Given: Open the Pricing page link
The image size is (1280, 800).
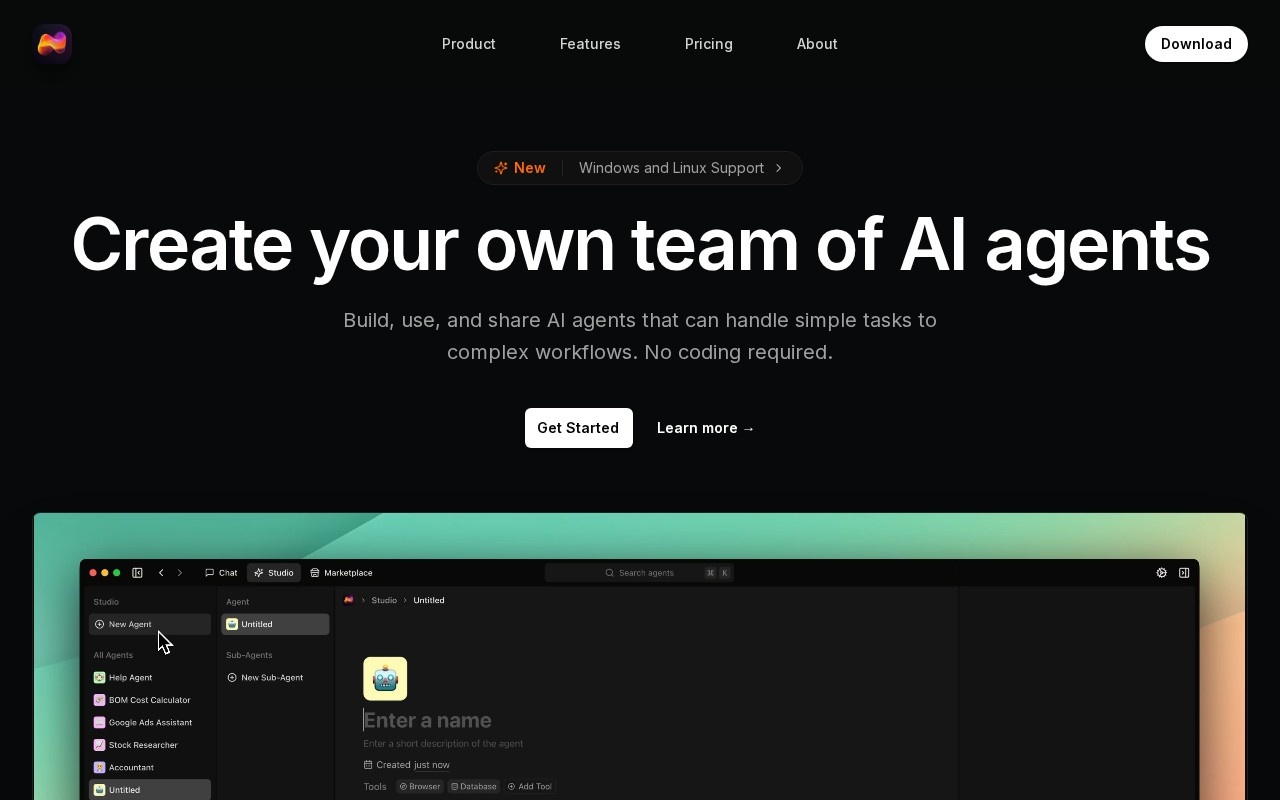Looking at the screenshot, I should (709, 44).
